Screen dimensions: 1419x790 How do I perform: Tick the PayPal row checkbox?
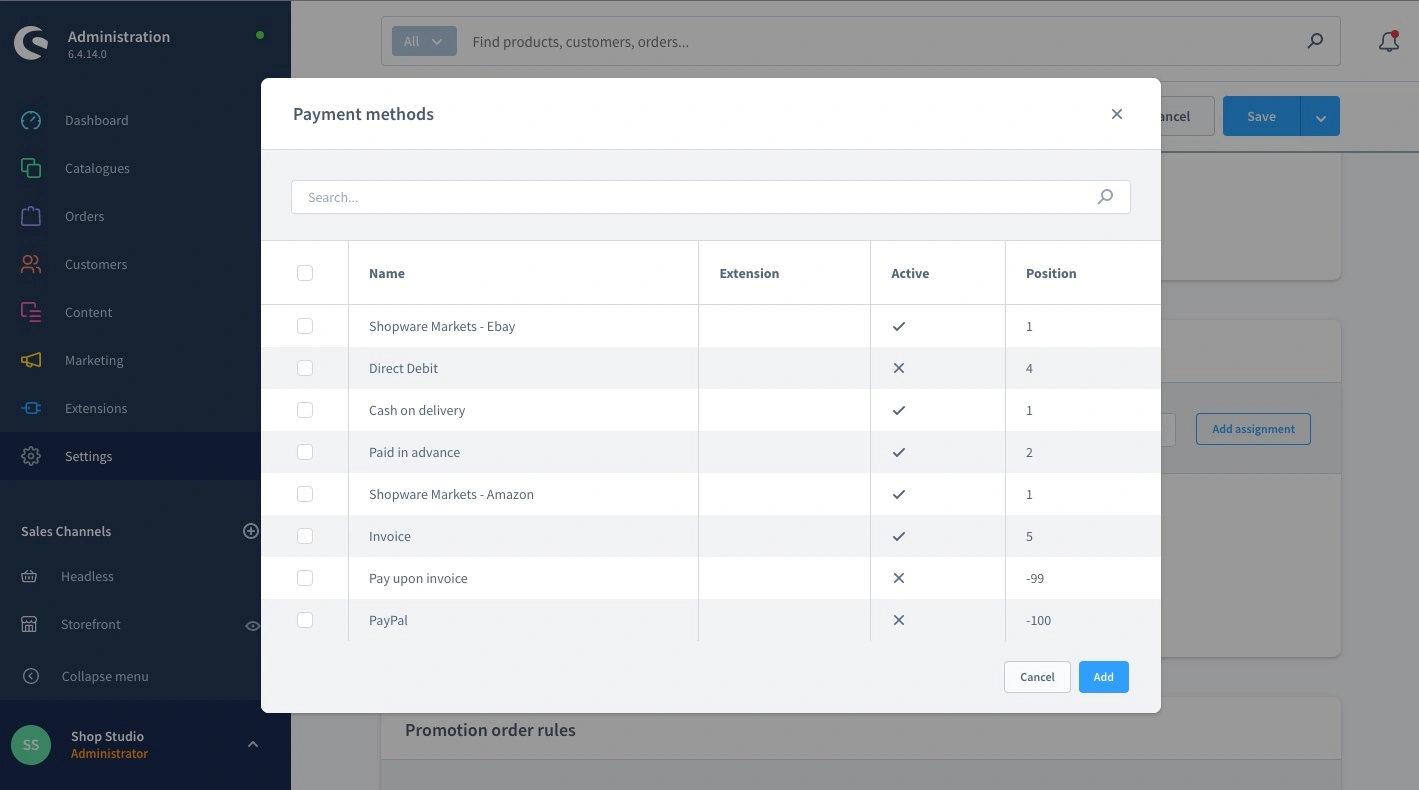[x=305, y=620]
